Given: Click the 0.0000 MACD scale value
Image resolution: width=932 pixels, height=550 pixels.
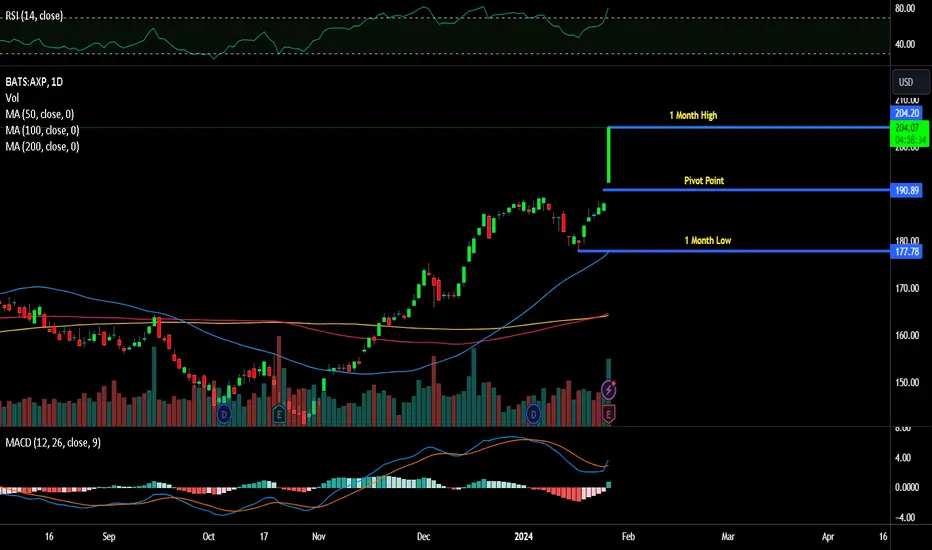Looking at the screenshot, I should [907, 487].
